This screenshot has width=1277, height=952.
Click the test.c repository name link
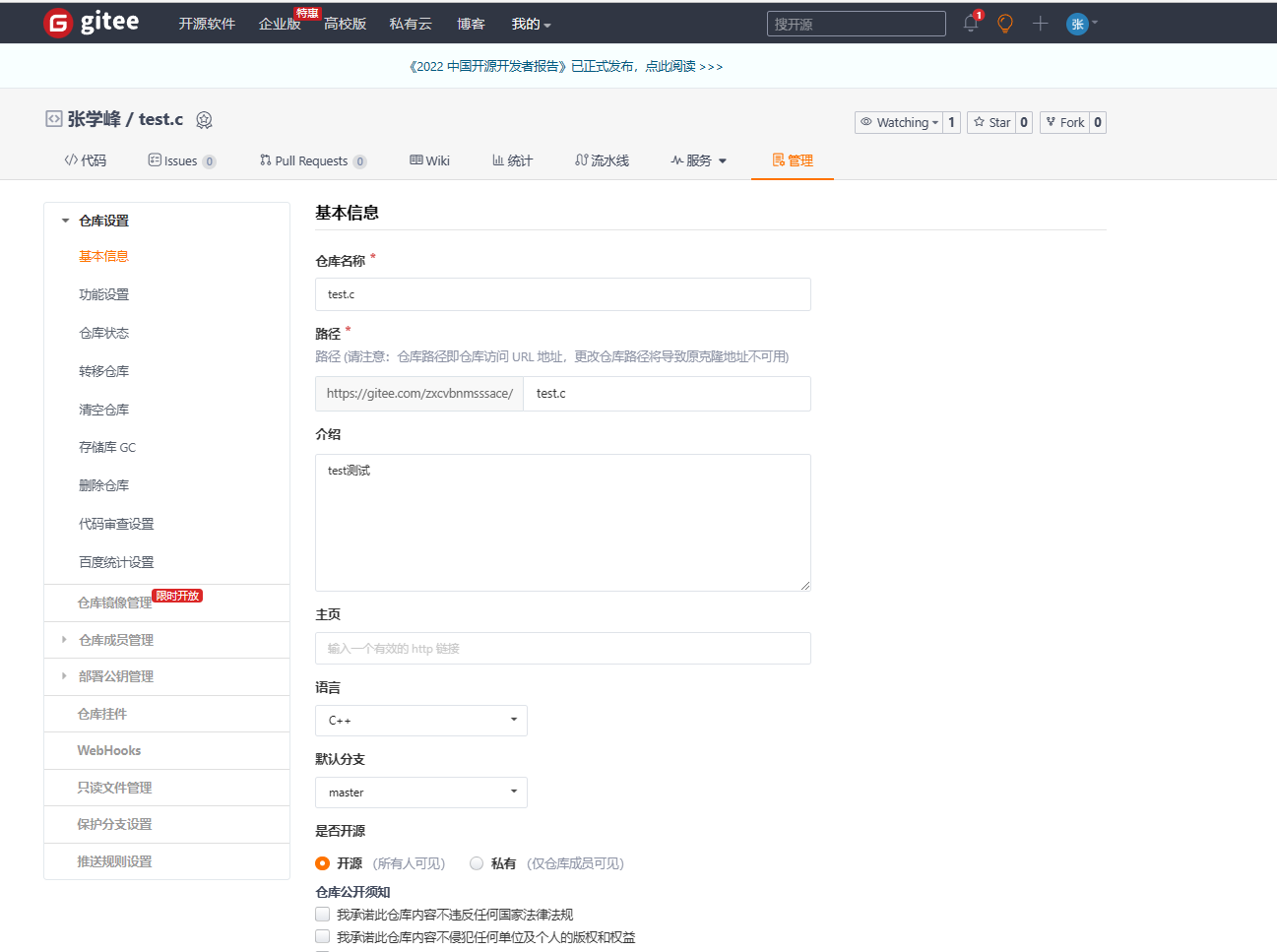(160, 119)
